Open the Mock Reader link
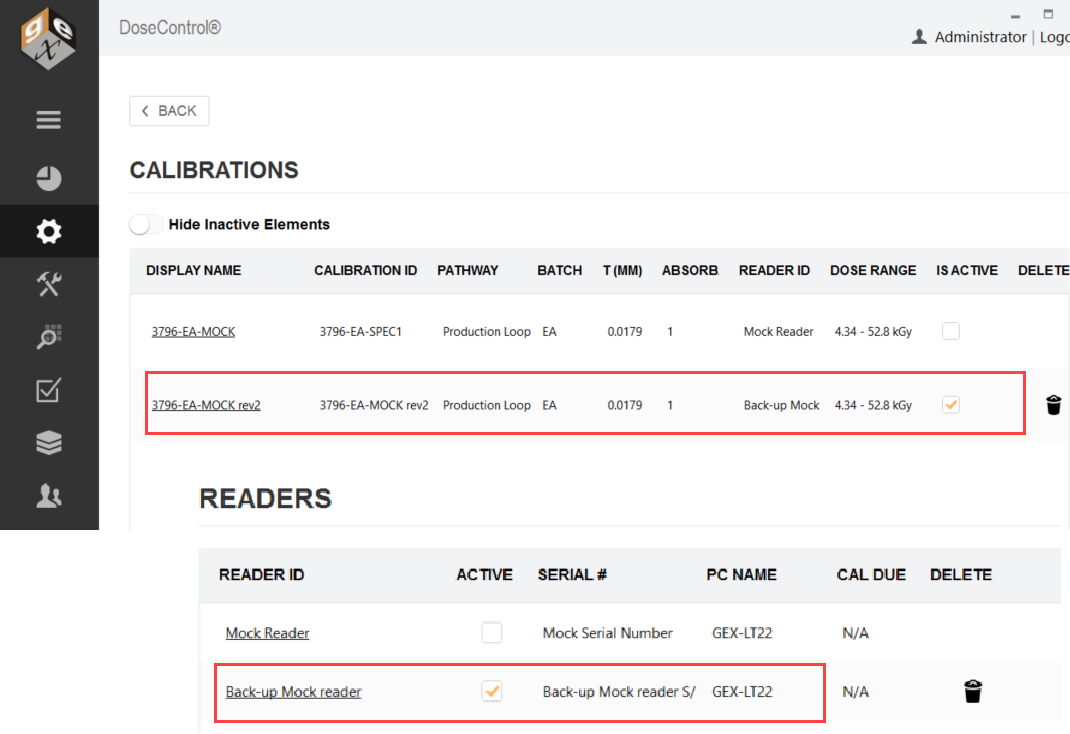 [x=268, y=633]
